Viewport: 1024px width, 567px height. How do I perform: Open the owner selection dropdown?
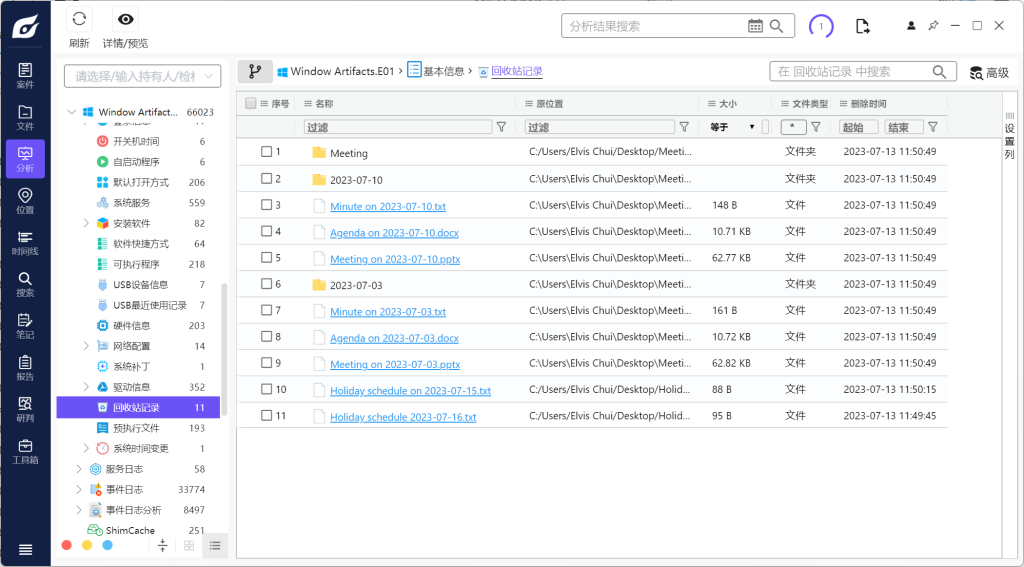[142, 76]
